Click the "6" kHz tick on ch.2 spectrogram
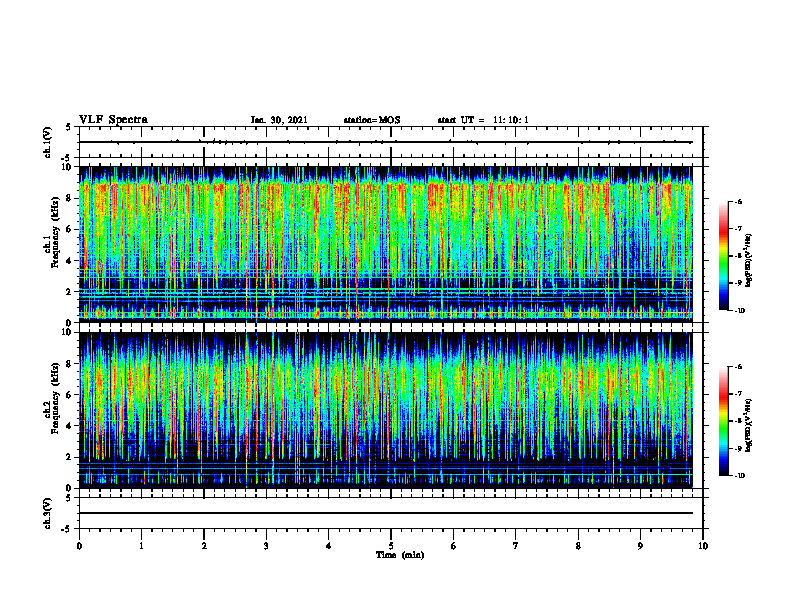The height and width of the screenshot is (612, 792). coord(70,395)
